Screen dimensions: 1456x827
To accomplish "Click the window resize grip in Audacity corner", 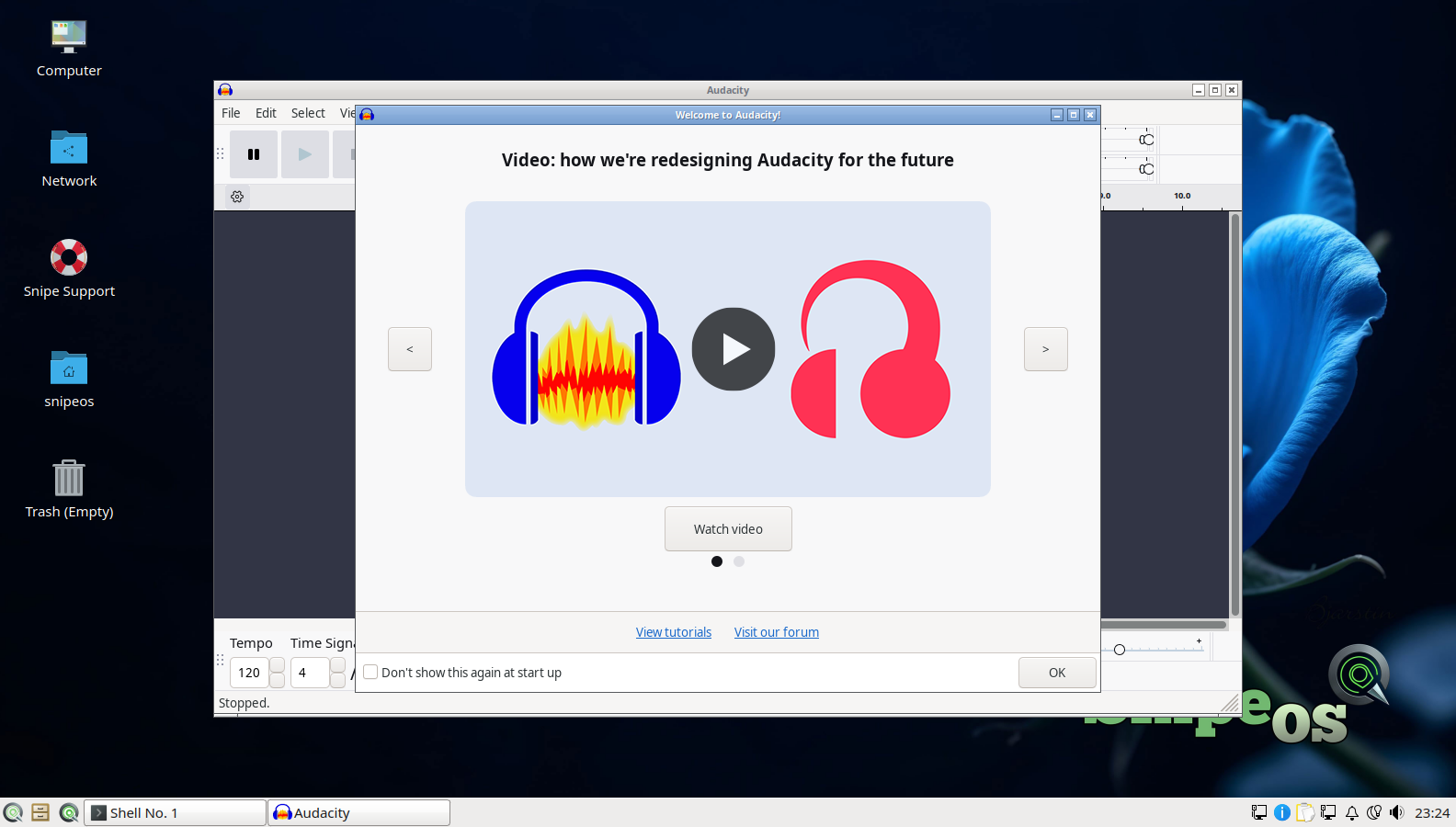I will coord(1230,704).
